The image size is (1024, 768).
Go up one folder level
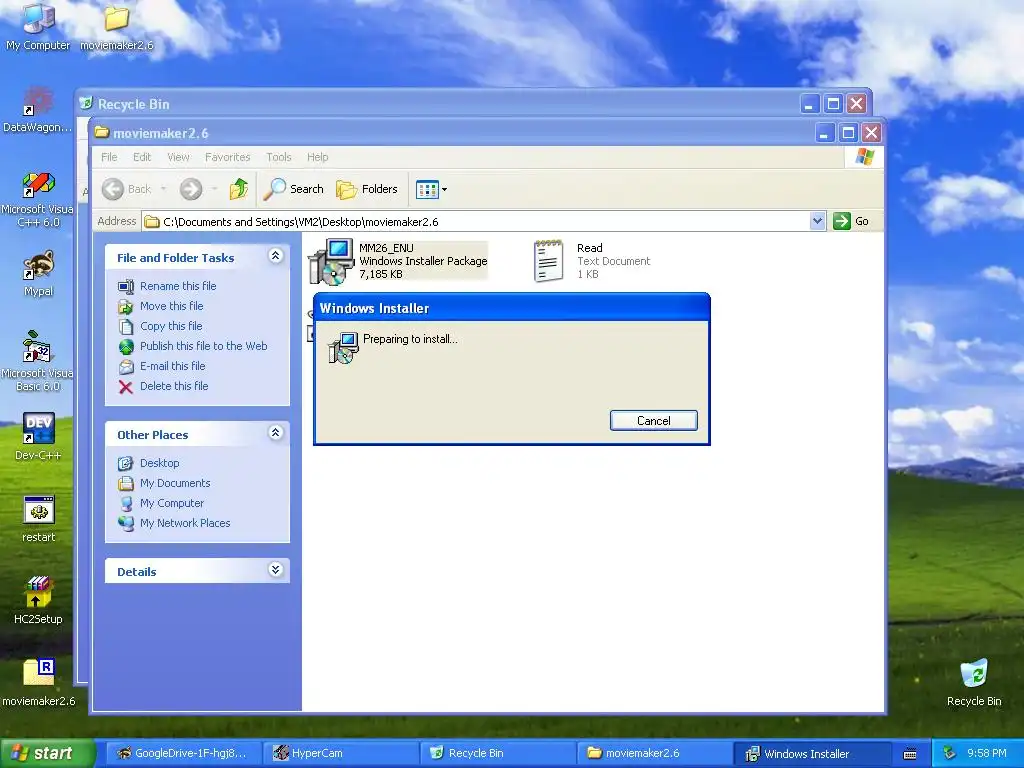(238, 189)
